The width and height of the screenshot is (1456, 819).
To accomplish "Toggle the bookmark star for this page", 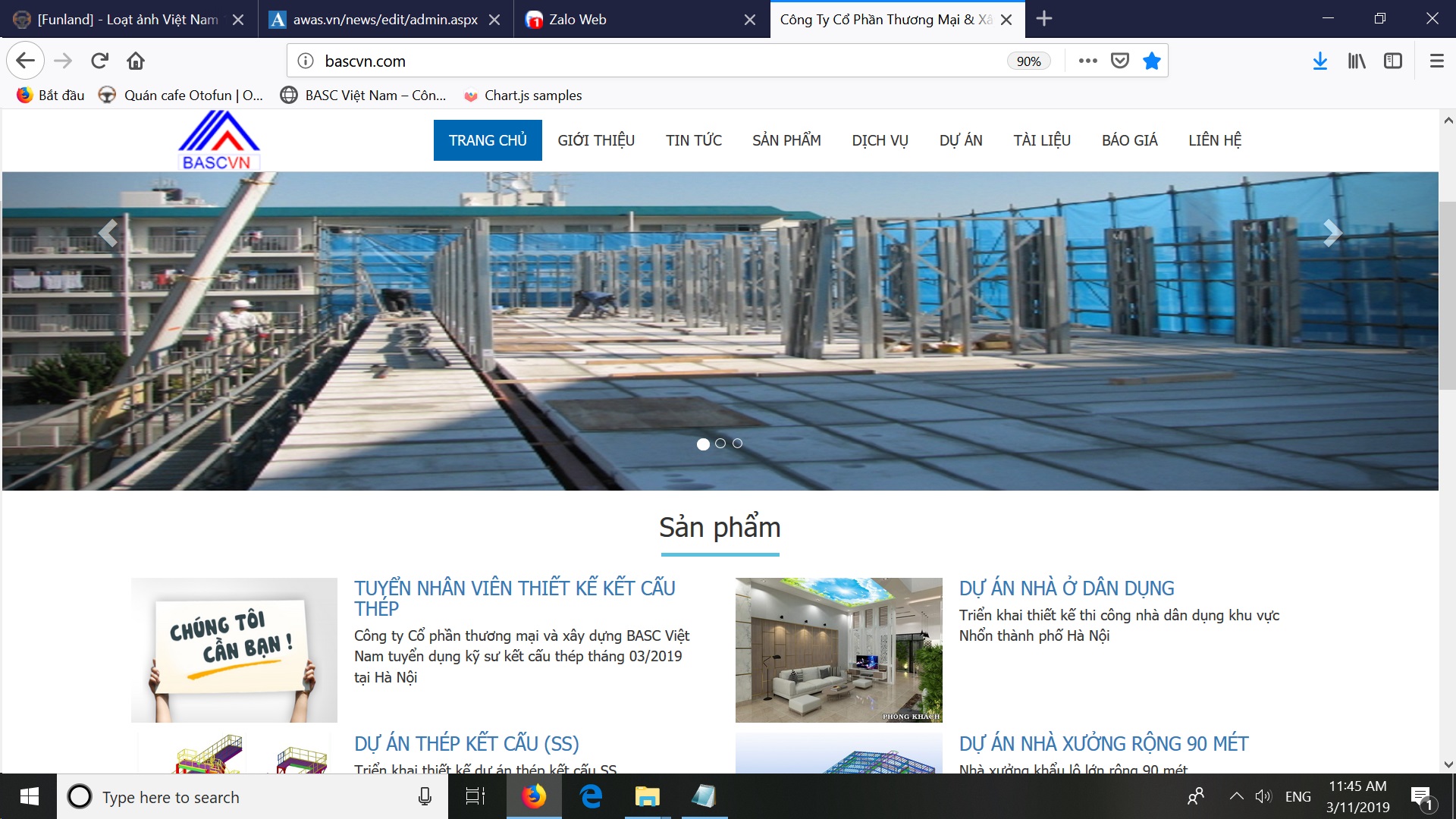I will point(1151,61).
